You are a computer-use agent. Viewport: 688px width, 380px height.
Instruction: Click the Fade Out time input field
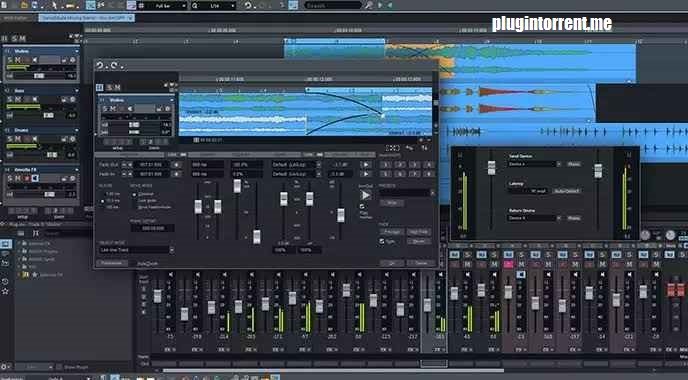pos(151,165)
